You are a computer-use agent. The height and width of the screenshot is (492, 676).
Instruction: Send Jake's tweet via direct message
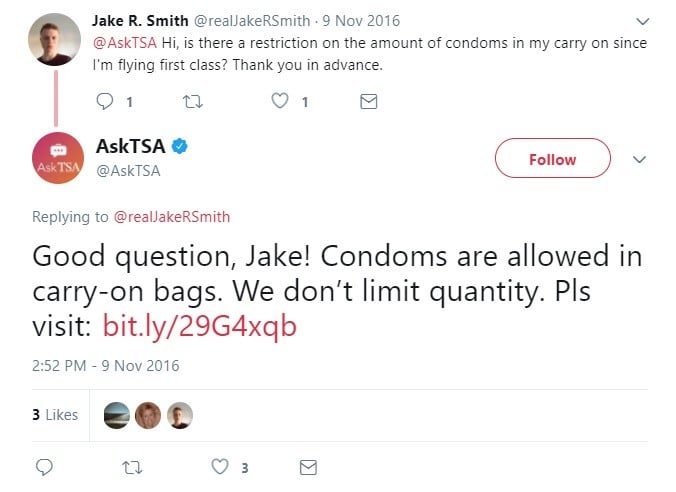tap(369, 102)
